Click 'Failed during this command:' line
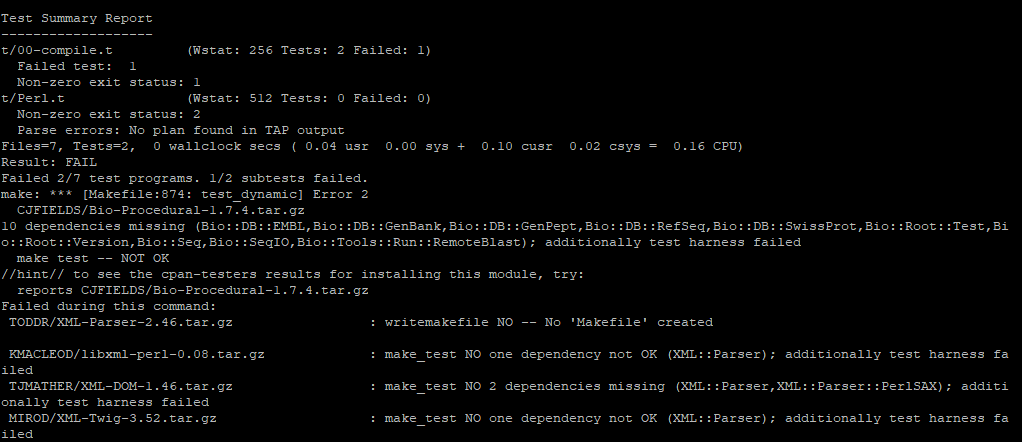The image size is (1022, 442). pyautogui.click(x=108, y=306)
